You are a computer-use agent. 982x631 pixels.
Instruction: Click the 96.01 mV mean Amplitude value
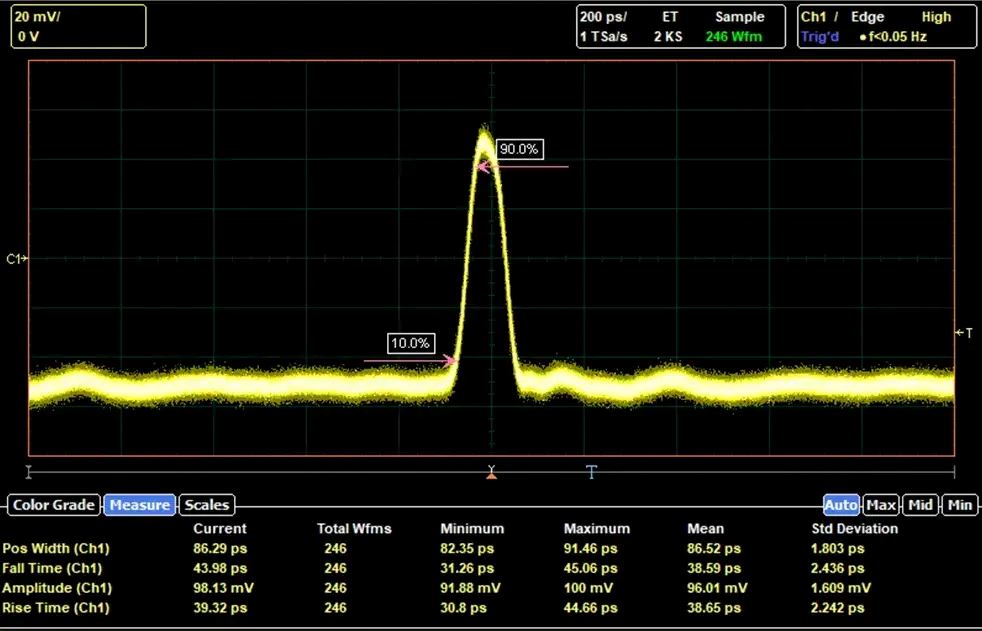[x=717, y=588]
